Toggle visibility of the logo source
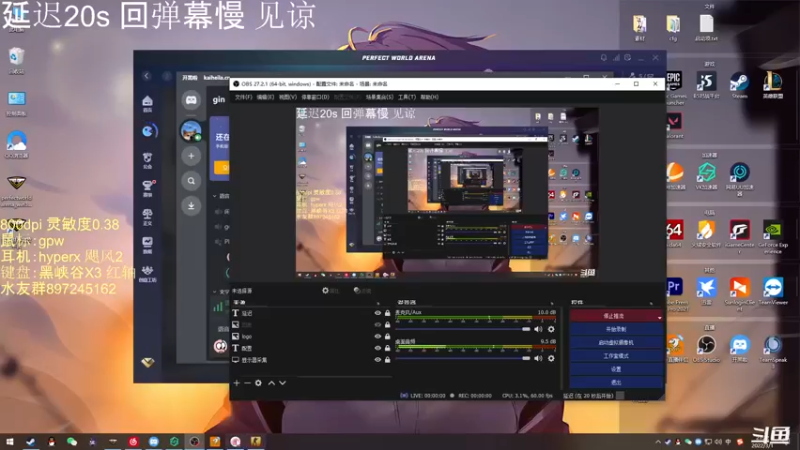The height and width of the screenshot is (450, 800). (378, 336)
